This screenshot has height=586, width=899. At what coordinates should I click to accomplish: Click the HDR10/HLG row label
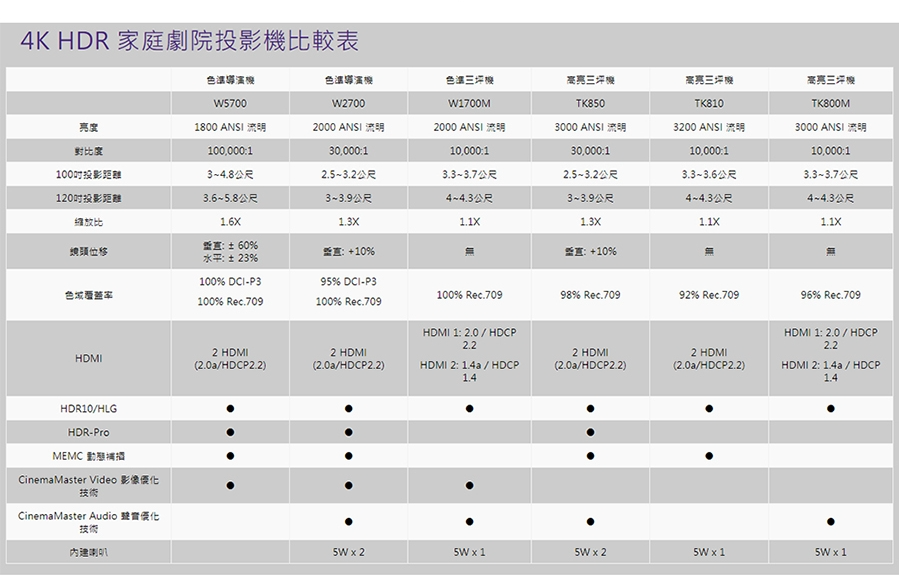(x=88, y=409)
